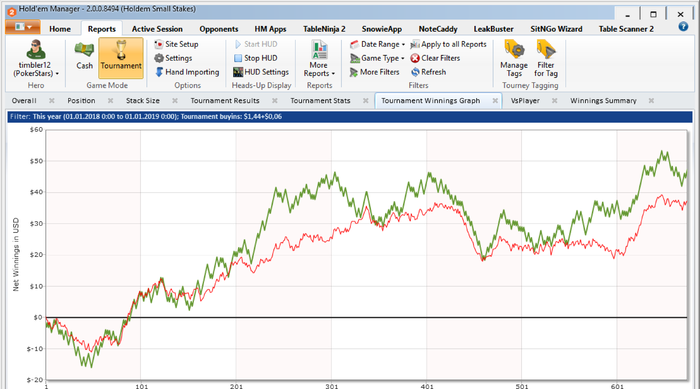Image resolution: width=700 pixels, height=389 pixels.
Task: Open the Active Session tab
Action: pos(157,29)
